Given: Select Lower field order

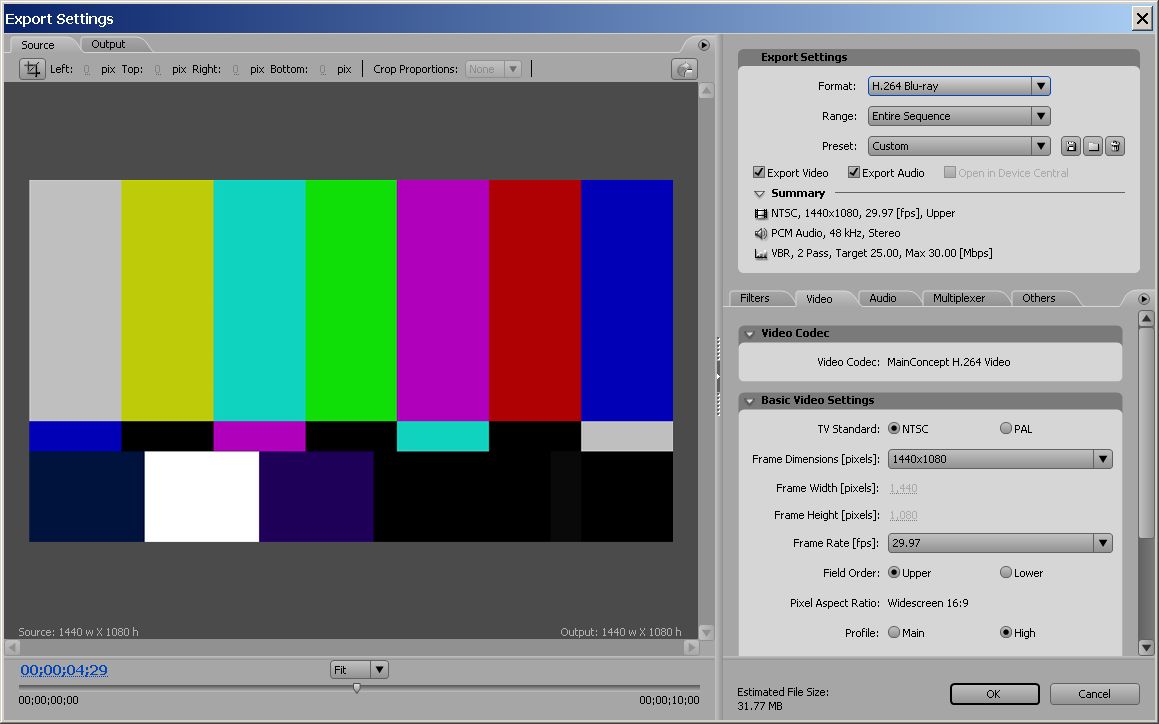Looking at the screenshot, I should click(x=1006, y=573).
